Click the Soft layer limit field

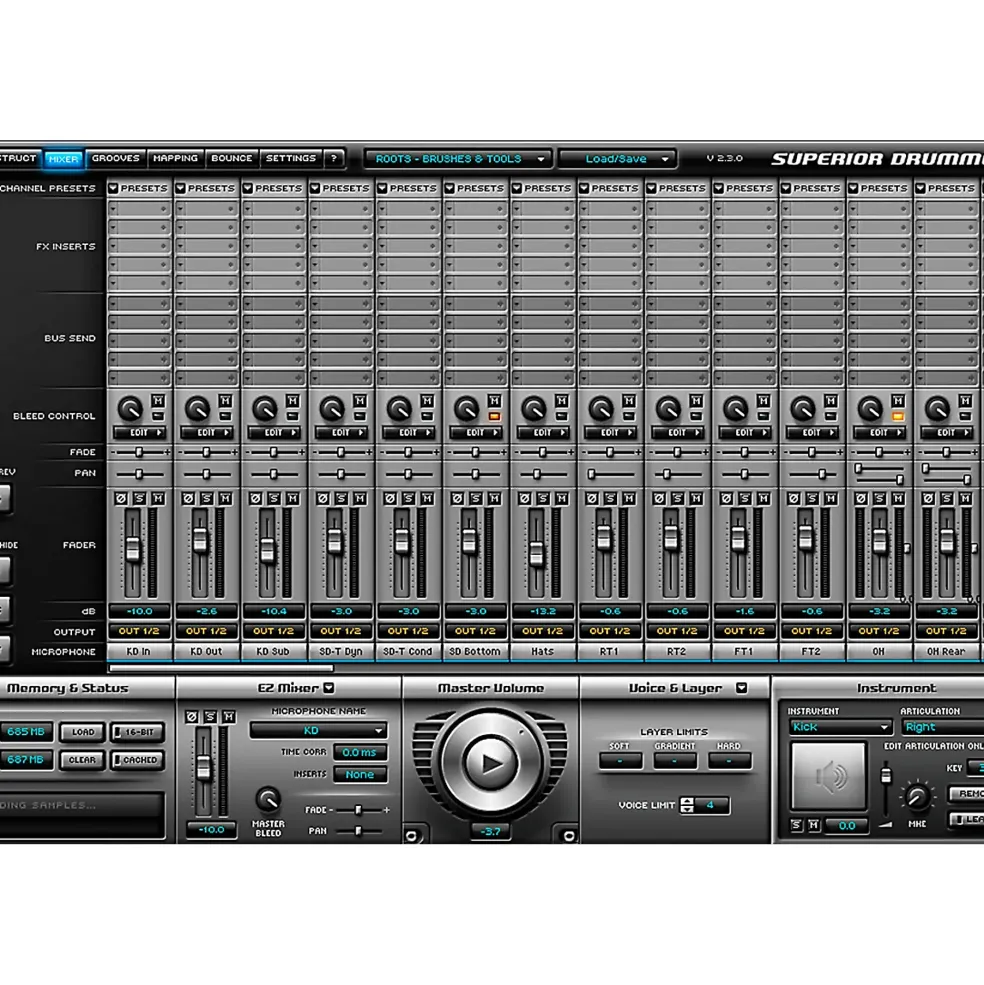coord(620,761)
